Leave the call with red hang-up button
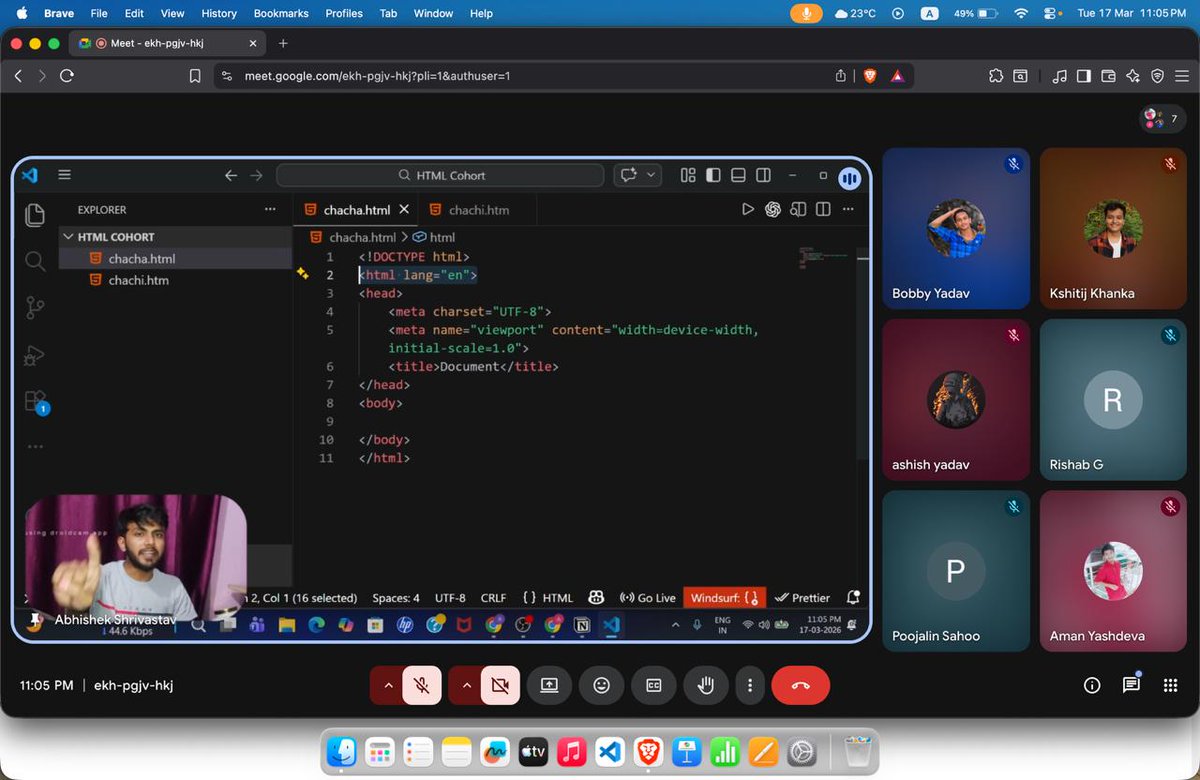Viewport: 1200px width, 780px height. point(800,685)
